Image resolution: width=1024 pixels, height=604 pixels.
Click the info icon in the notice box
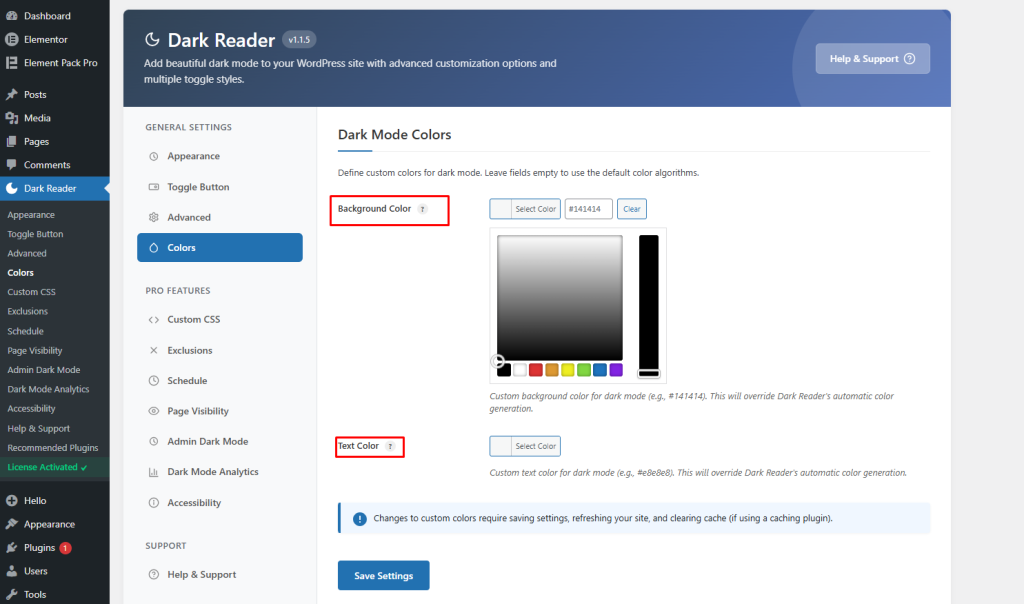tap(359, 518)
